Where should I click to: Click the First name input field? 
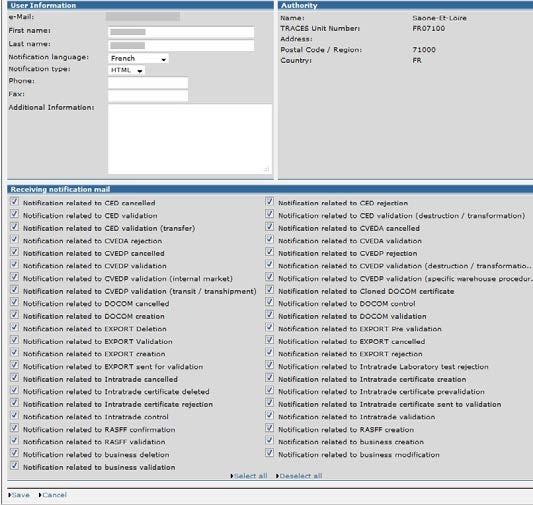pos(181,32)
